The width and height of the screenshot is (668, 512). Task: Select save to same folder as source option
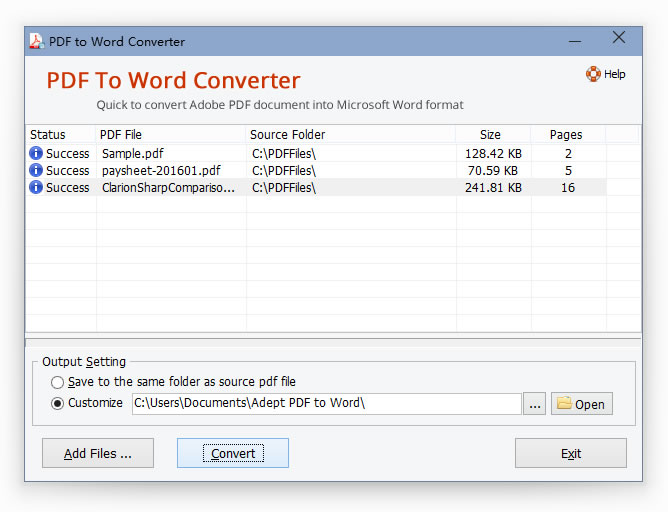coord(58,382)
